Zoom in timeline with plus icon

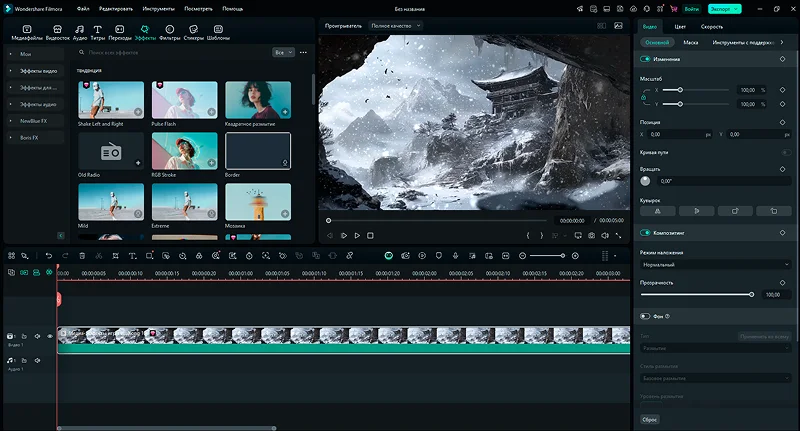(575, 256)
